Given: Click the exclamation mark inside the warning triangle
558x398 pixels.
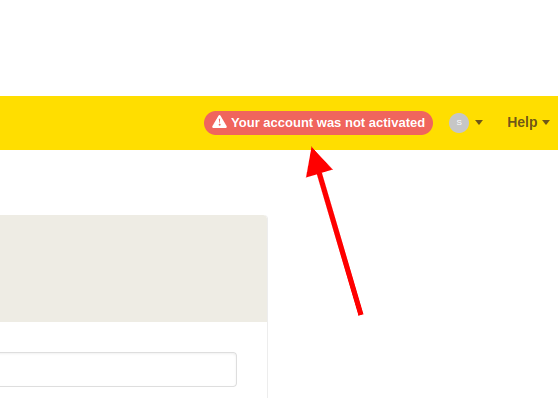Looking at the screenshot, I should pos(220,123).
